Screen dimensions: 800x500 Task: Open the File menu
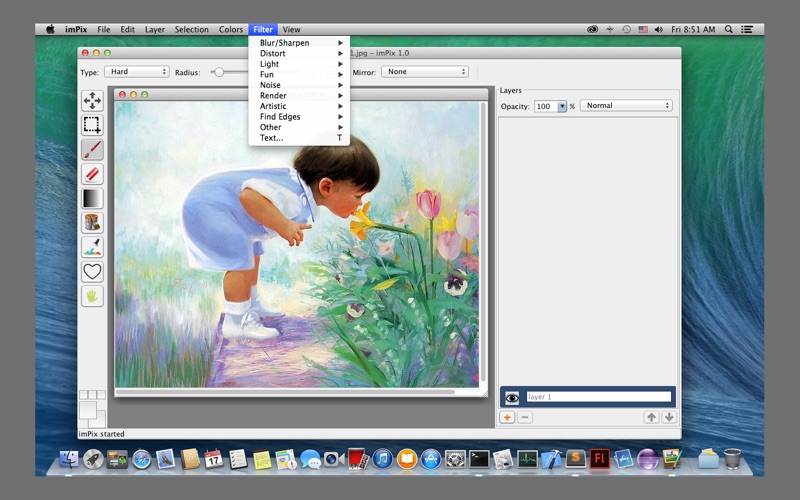pyautogui.click(x=104, y=30)
